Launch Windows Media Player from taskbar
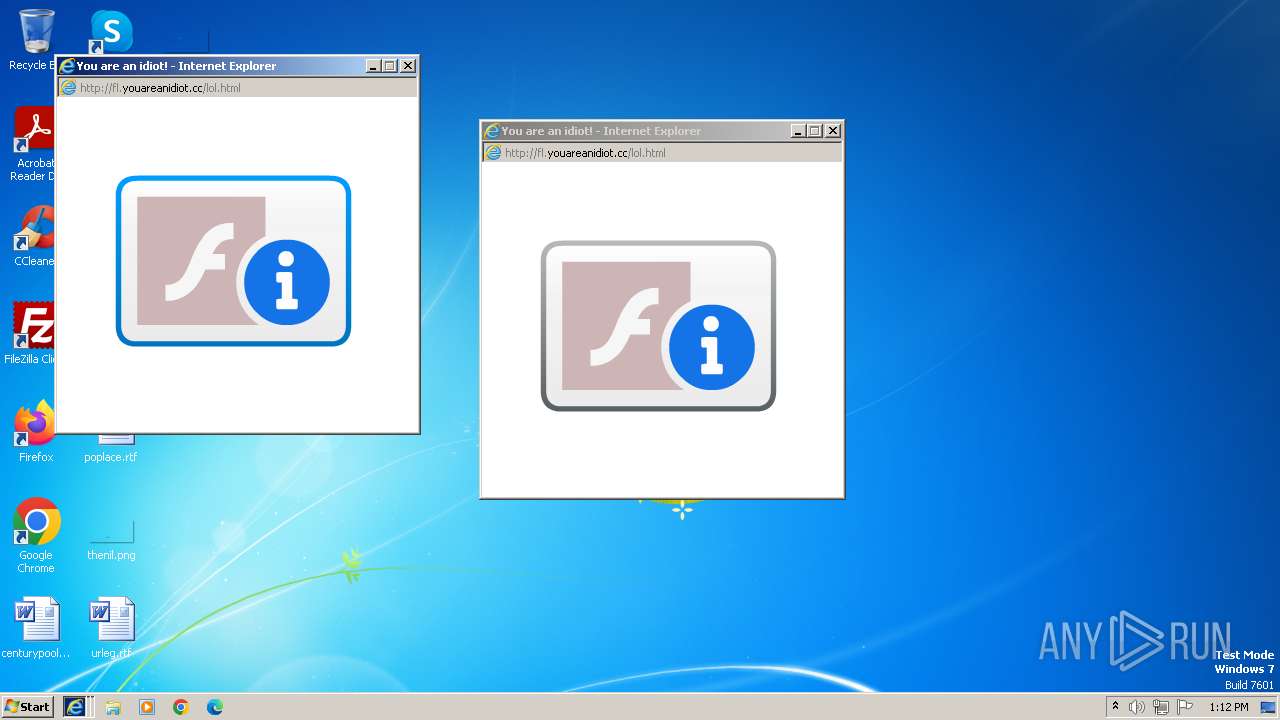The width and height of the screenshot is (1280, 720). pos(147,707)
